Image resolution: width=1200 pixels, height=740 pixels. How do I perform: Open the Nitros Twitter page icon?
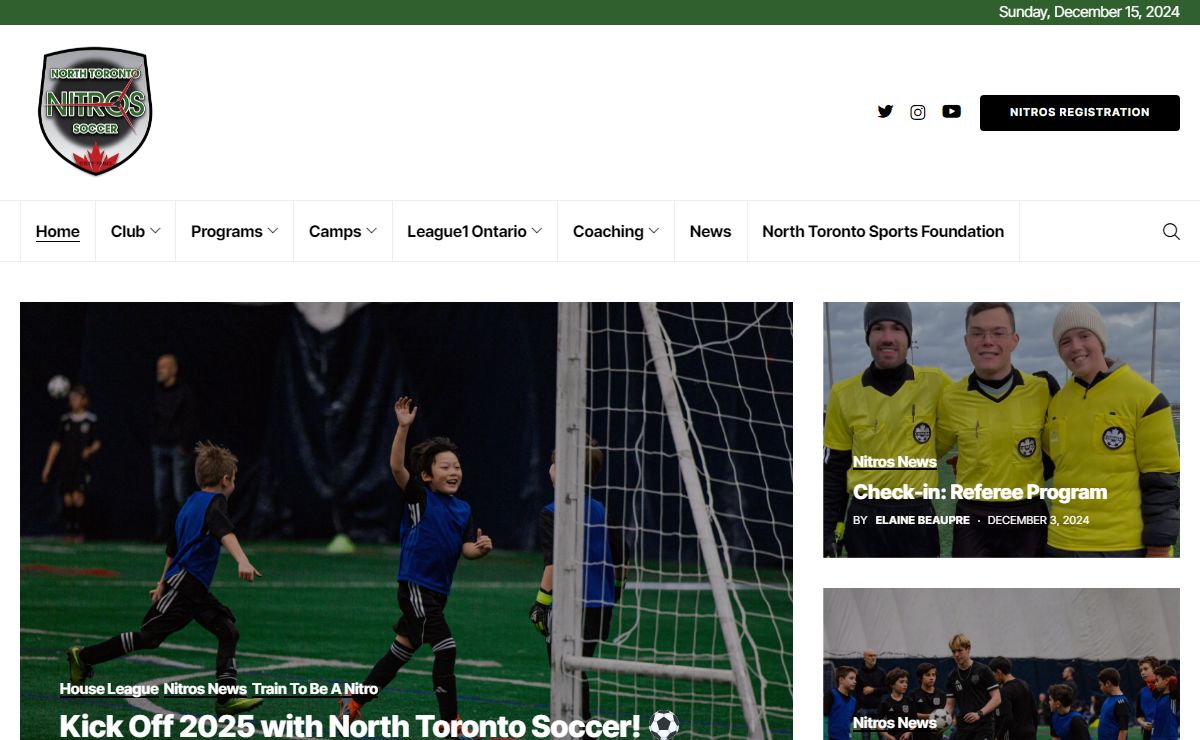pyautogui.click(x=885, y=112)
